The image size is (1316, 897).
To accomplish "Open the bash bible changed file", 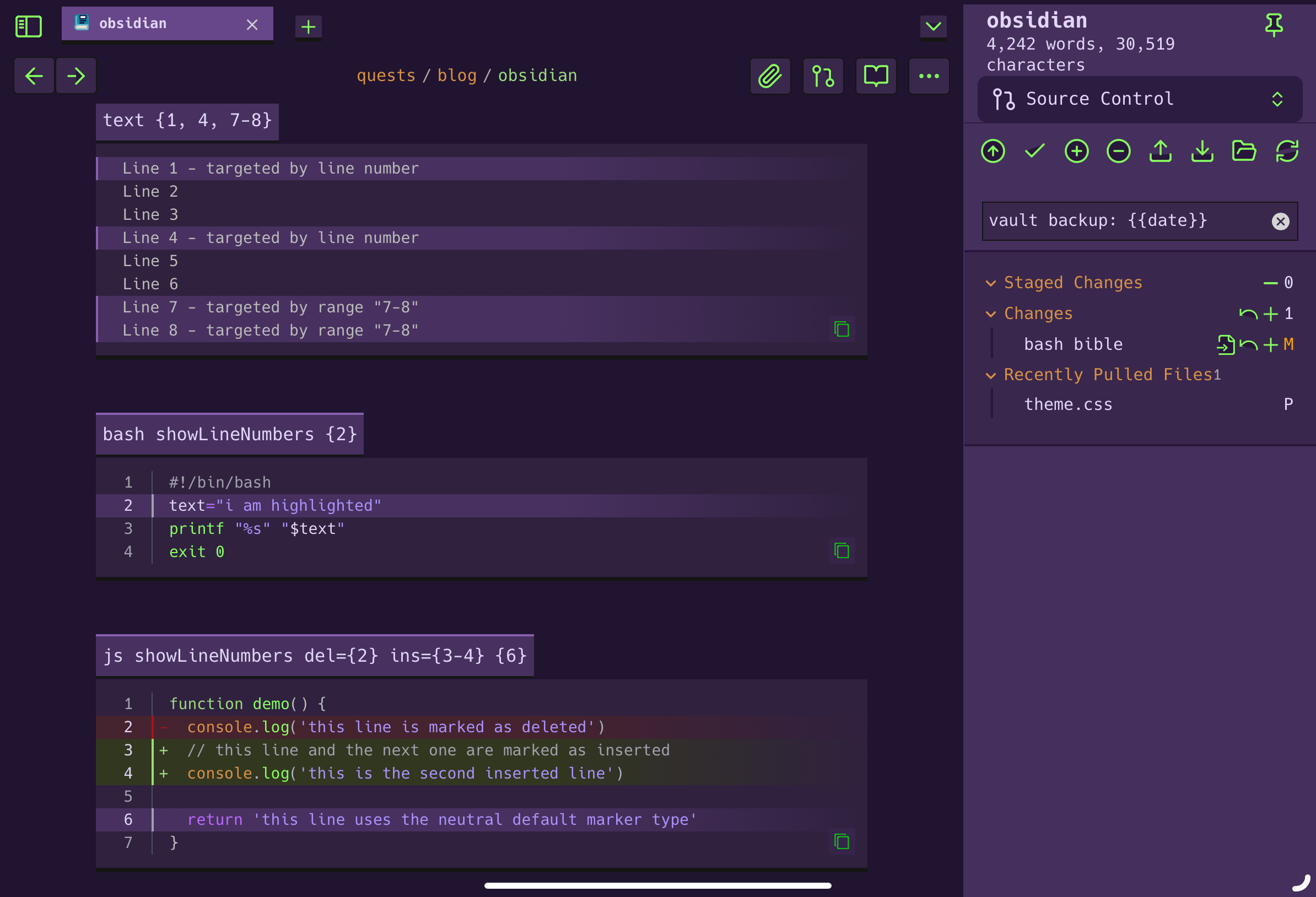I will 1073,344.
